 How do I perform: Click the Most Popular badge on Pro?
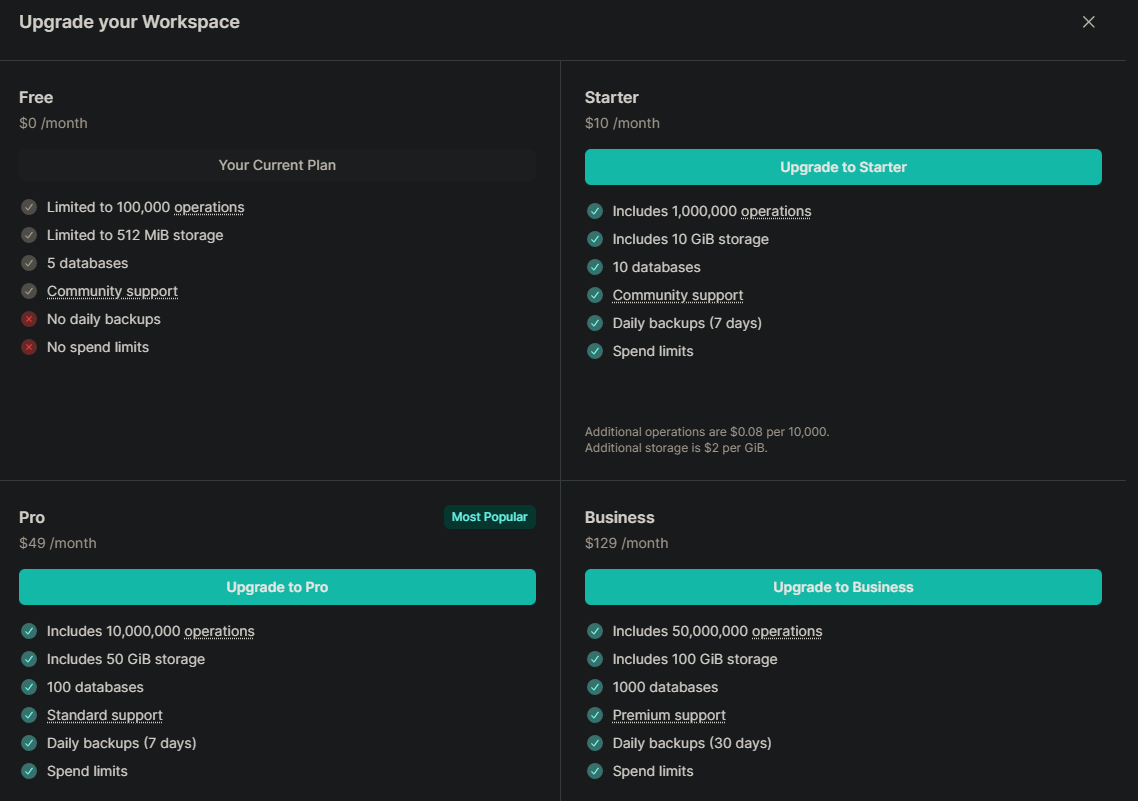[489, 517]
